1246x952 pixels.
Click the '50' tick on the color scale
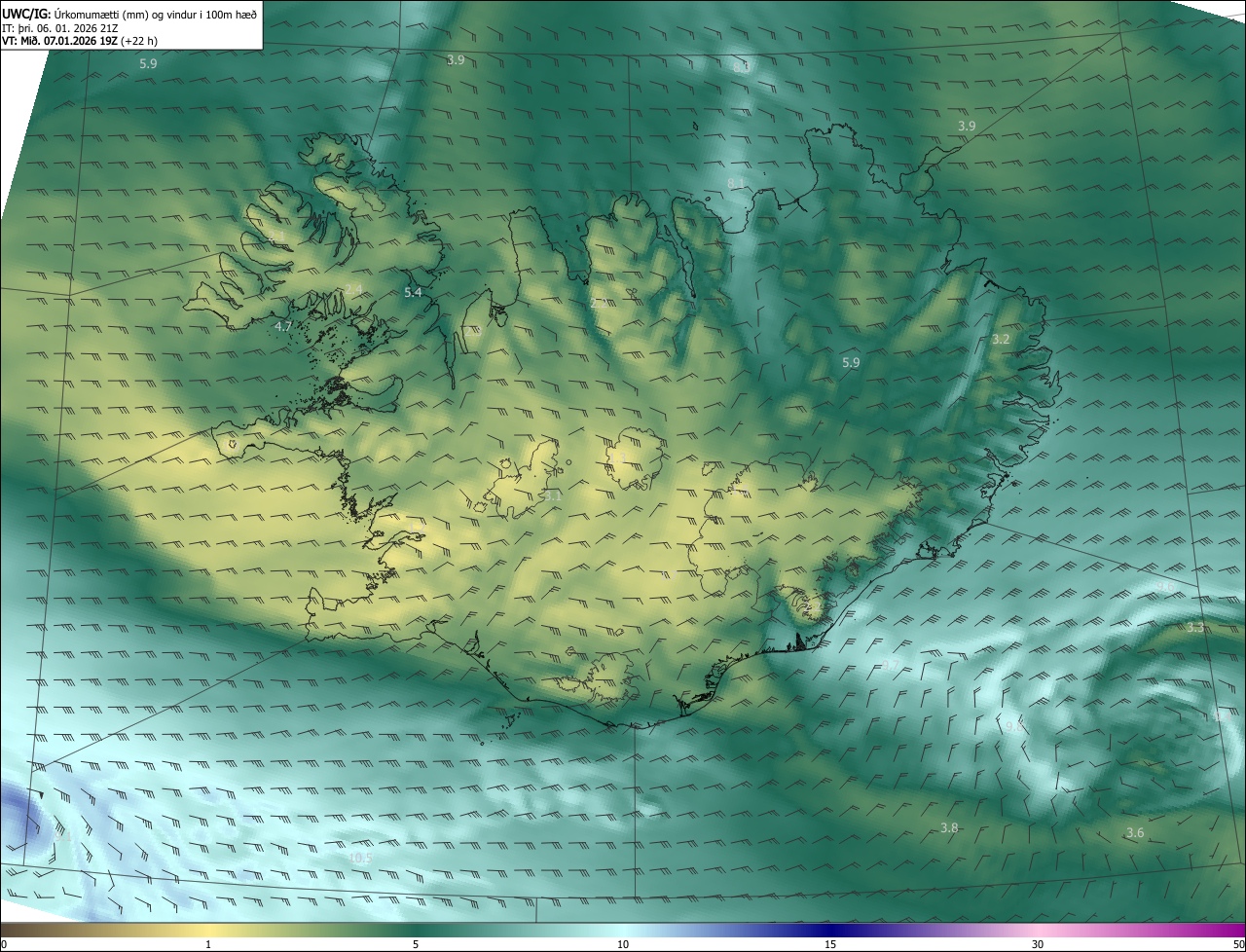click(x=1238, y=945)
